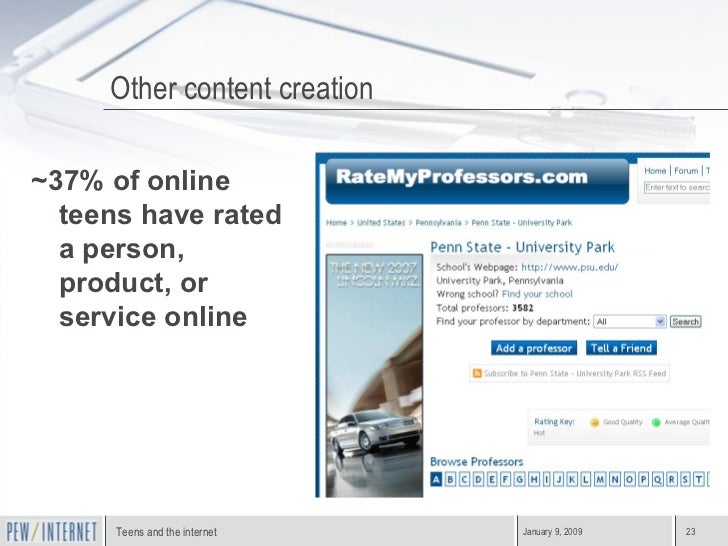
Task: Select letter I in Browse Professors
Action: tap(546, 479)
